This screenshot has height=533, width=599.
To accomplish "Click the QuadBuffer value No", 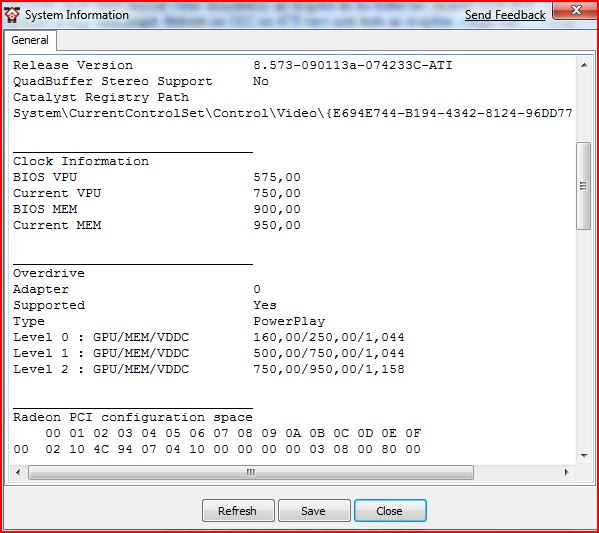I will pyautogui.click(x=261, y=81).
